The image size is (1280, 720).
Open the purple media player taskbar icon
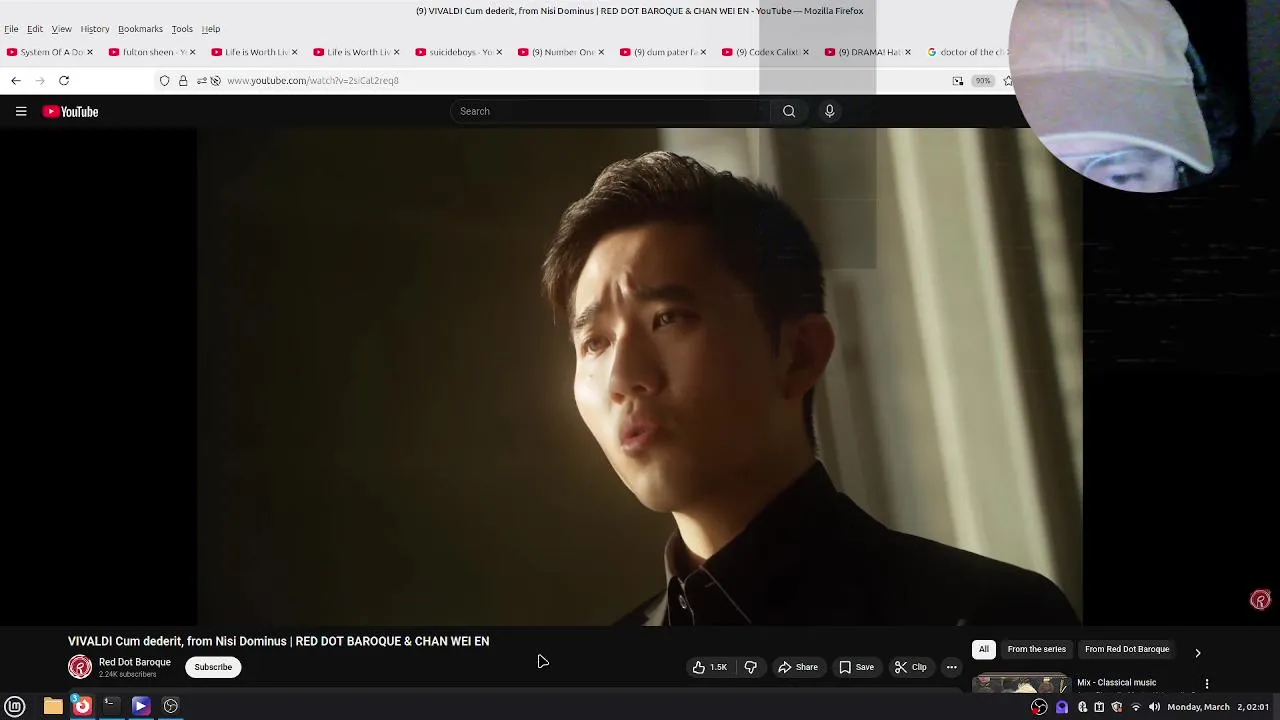[x=141, y=706]
